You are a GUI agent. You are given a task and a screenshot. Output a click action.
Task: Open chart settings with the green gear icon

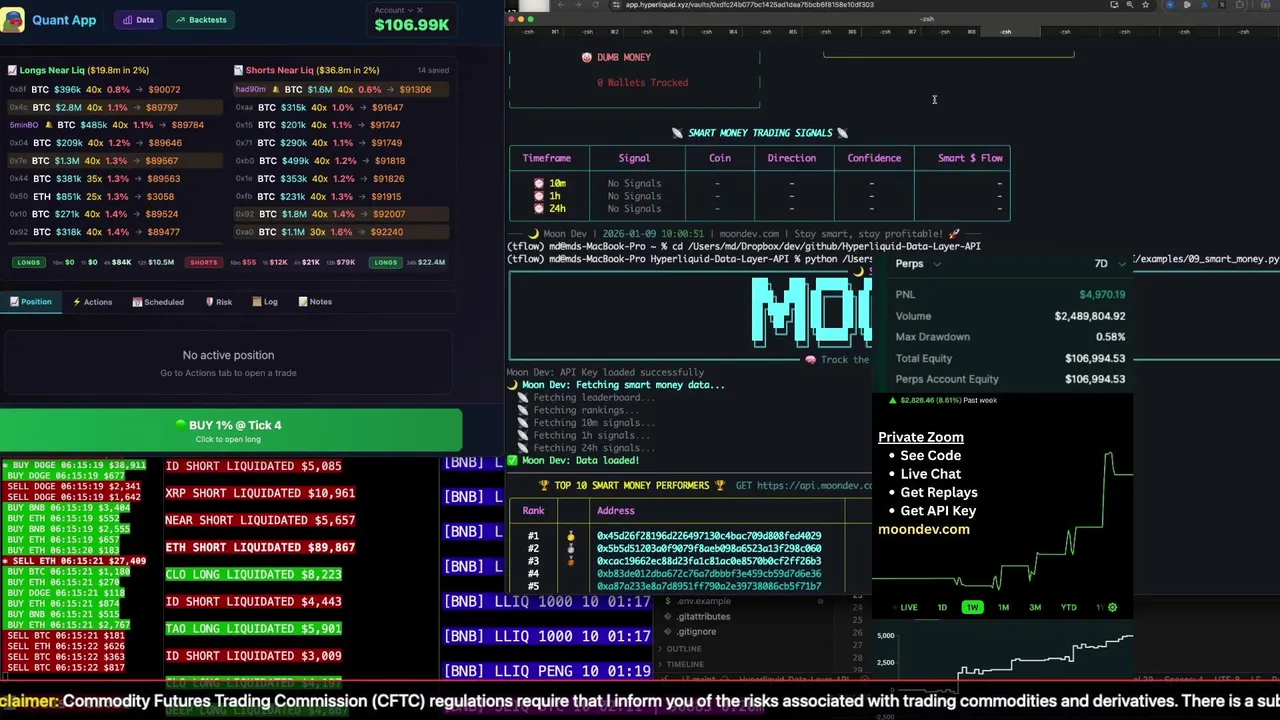point(1112,607)
